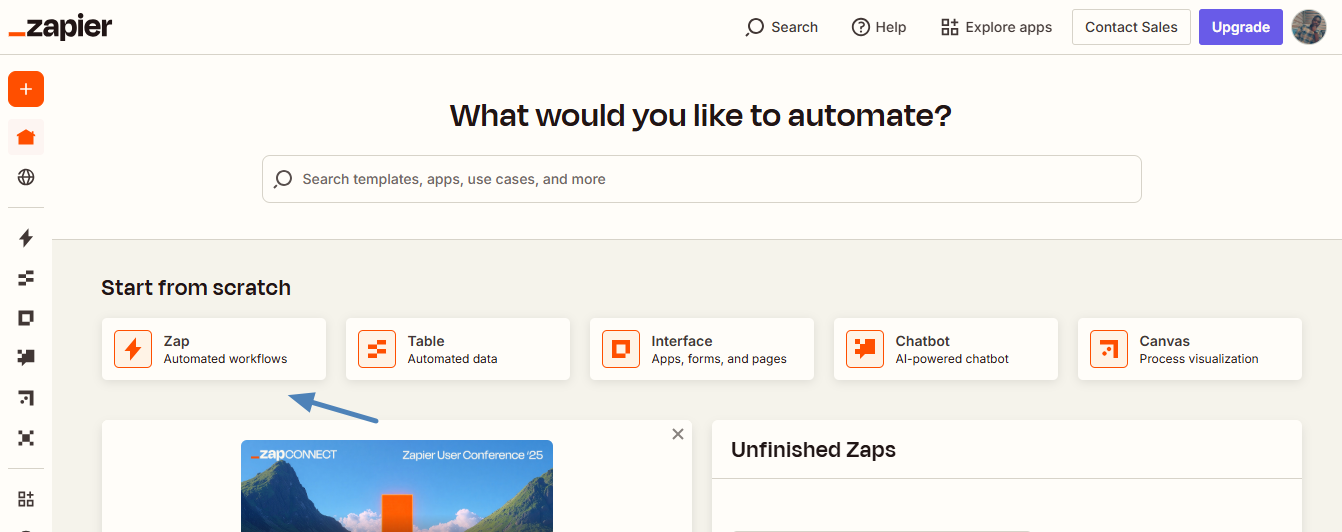Screen dimensions: 1342x532
Task: Click the Table card title
Action: click(426, 341)
